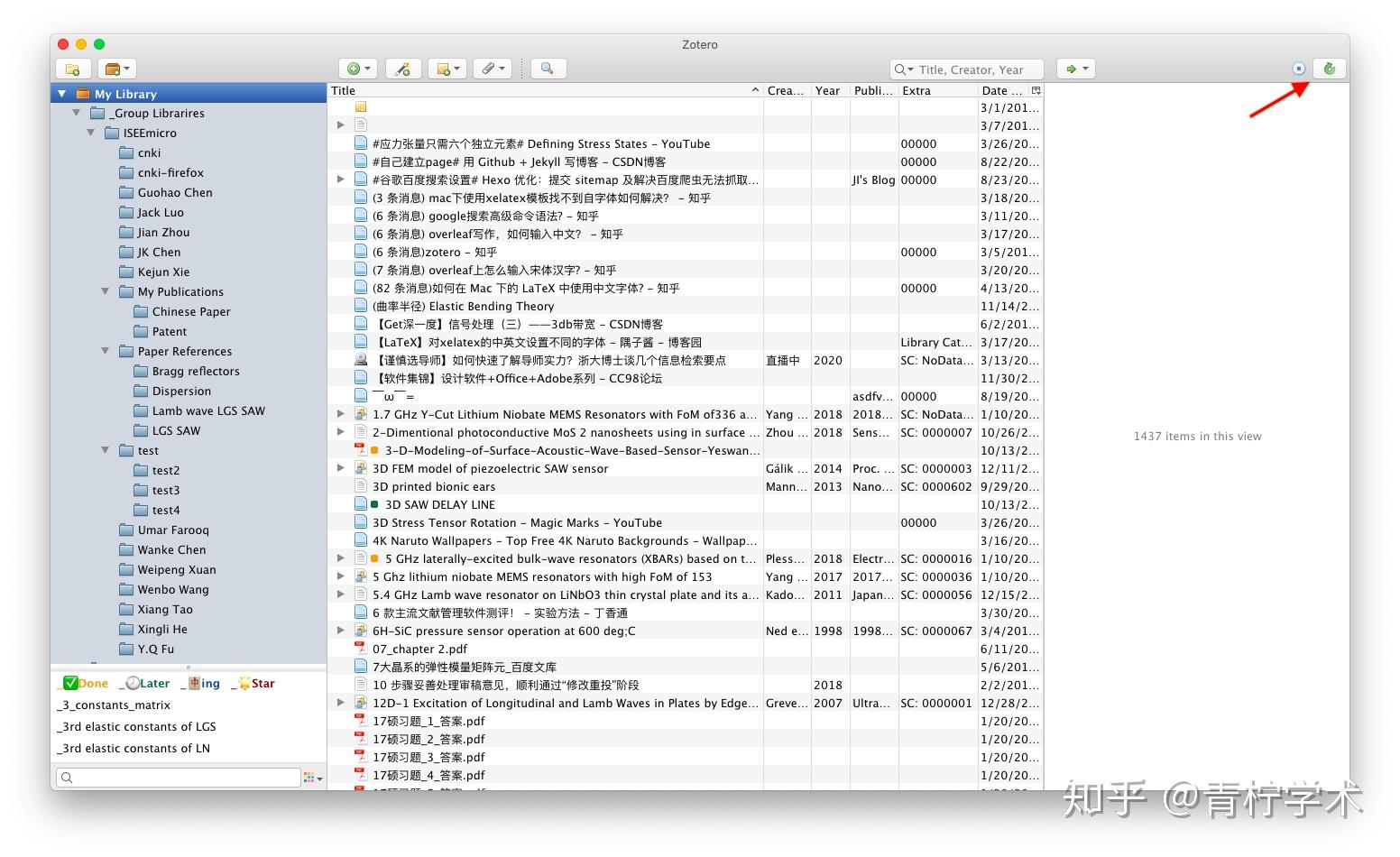Collapse the My Library tree

click(x=62, y=94)
